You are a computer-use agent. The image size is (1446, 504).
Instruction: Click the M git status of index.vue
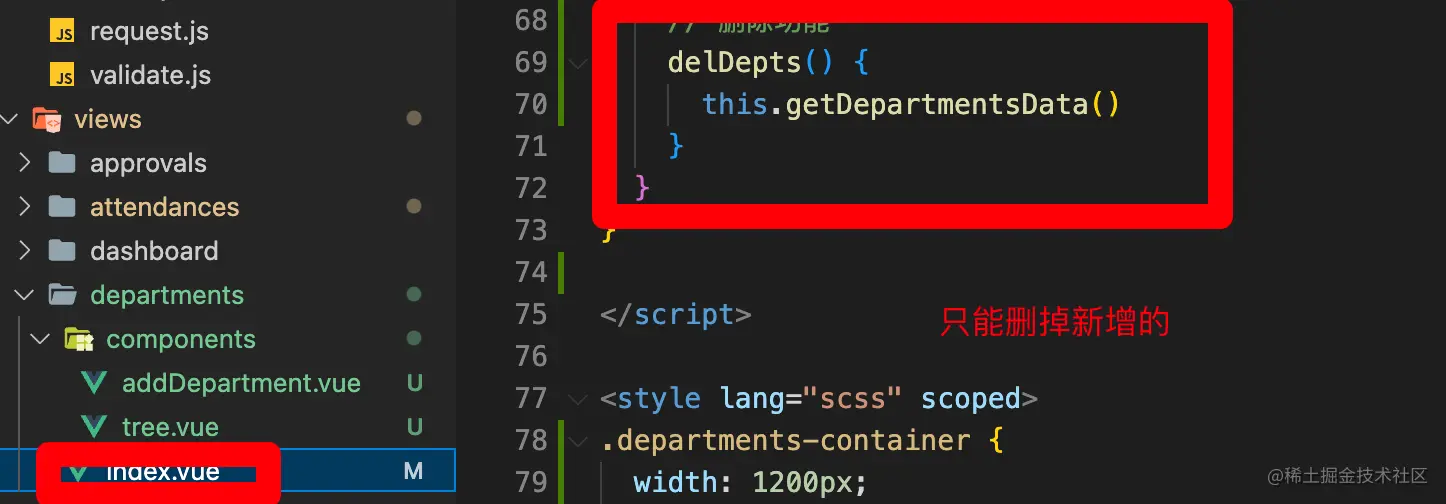[413, 471]
